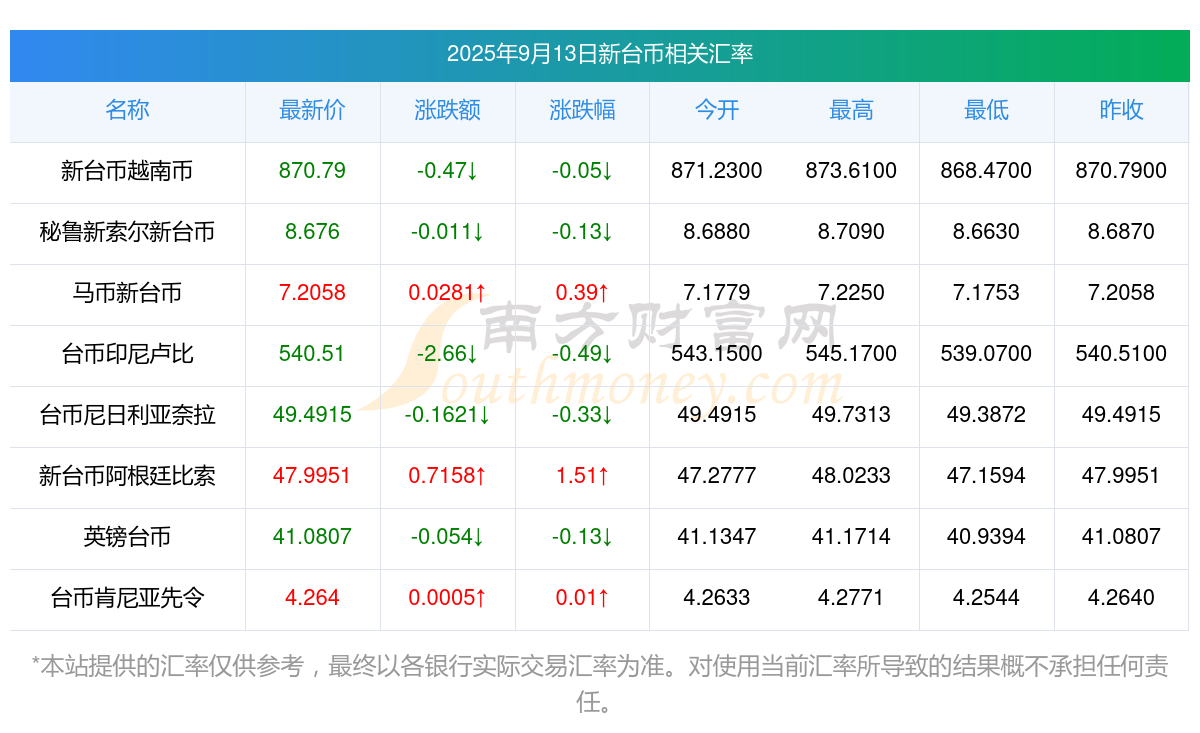Click latest price 7.2058 in red
This screenshot has width=1200, height=733.
(x=313, y=293)
